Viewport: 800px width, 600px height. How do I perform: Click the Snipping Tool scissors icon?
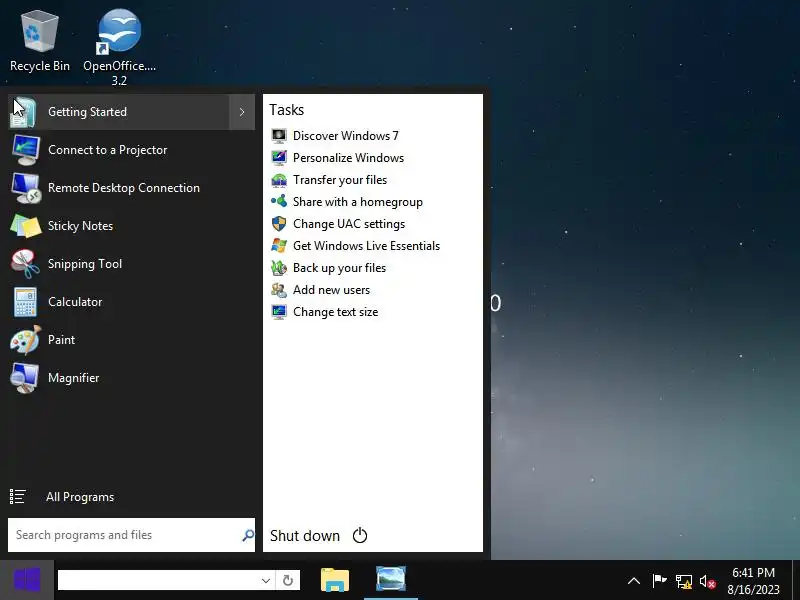point(26,264)
